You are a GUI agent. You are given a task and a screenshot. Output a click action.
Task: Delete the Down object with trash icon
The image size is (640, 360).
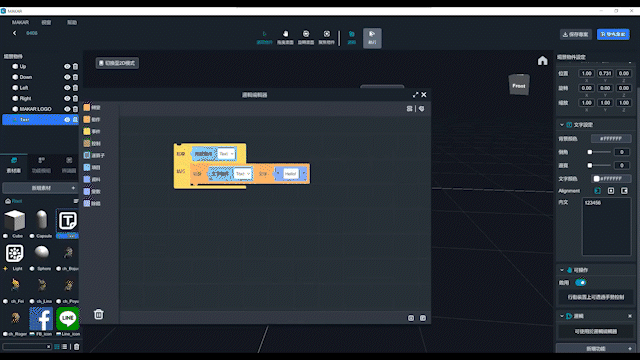pos(76,77)
